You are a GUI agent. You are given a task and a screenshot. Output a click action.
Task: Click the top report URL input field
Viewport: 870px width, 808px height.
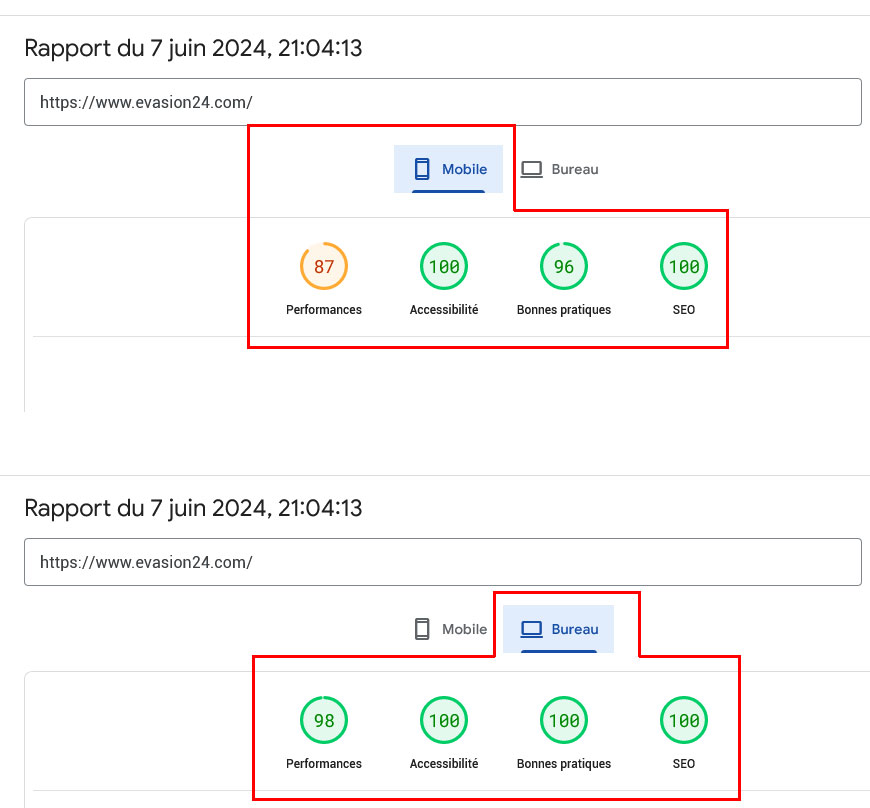443,102
